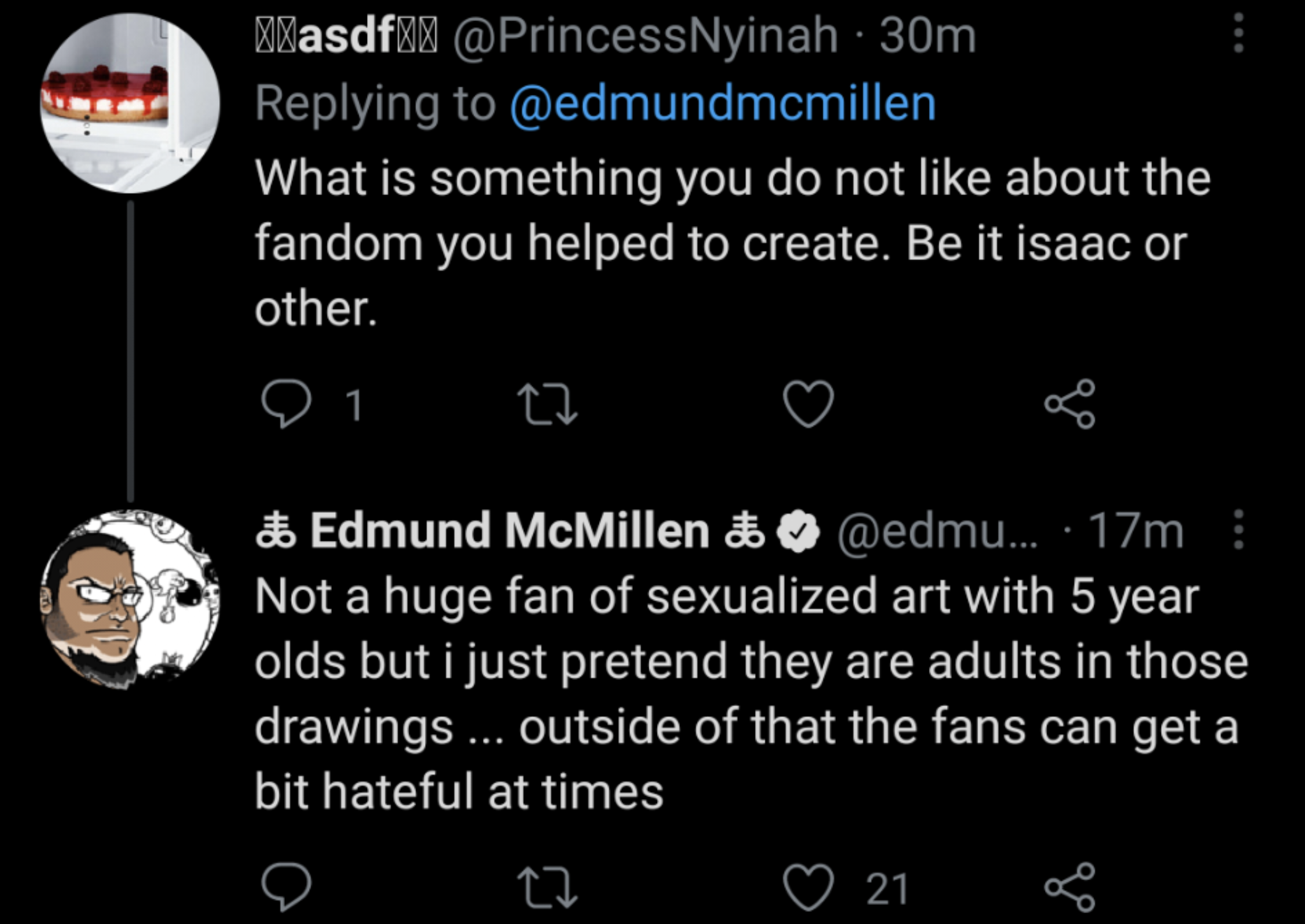Image resolution: width=1305 pixels, height=924 pixels.
Task: Open more options for PrincessNyinah's tweet
Action: (x=1239, y=34)
